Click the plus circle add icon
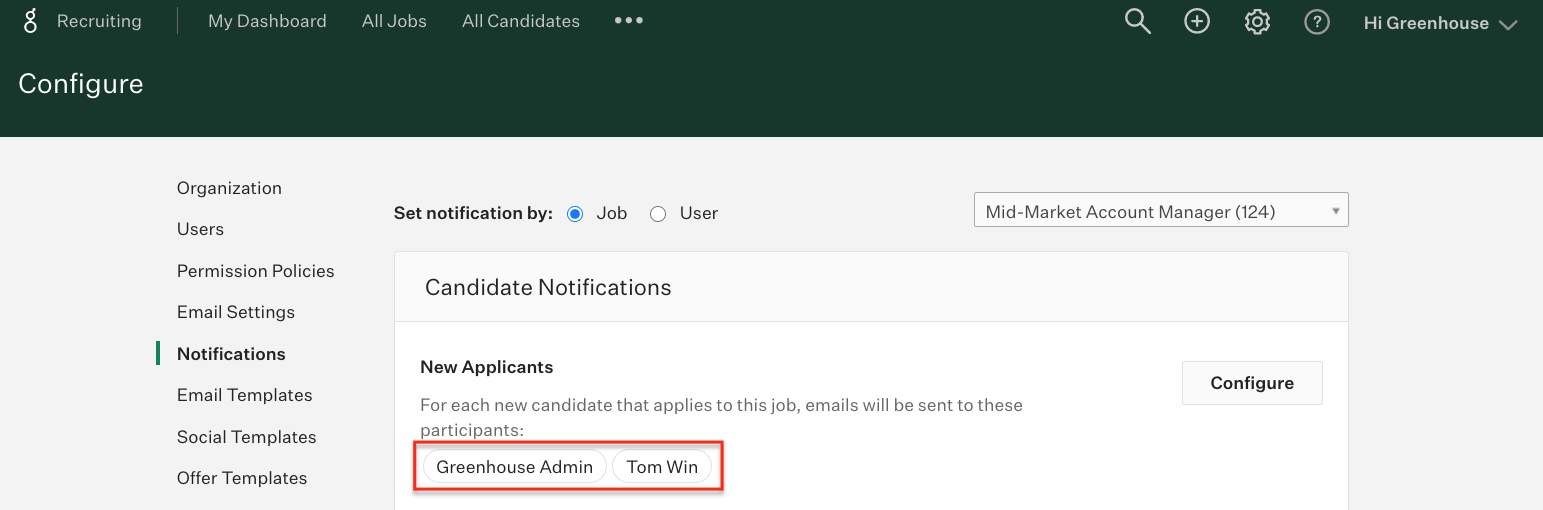This screenshot has height=510, width=1543. point(1197,21)
